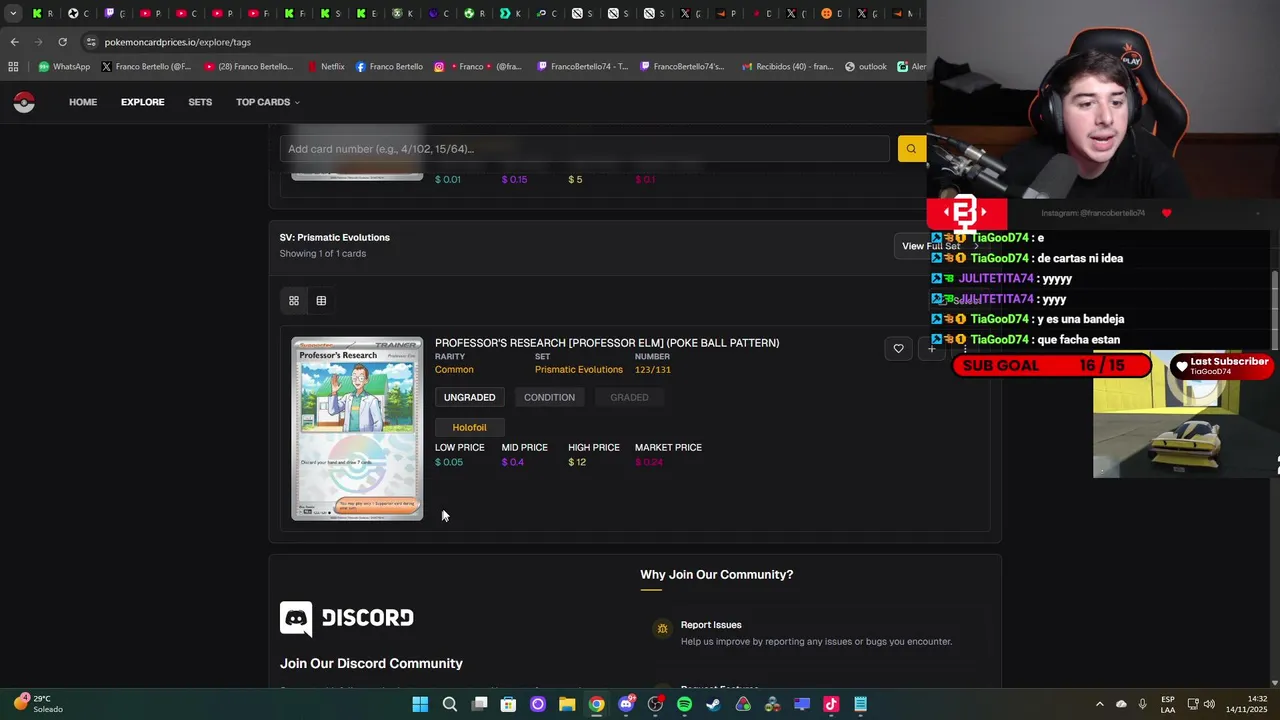Expand the browser tab search dropdown
This screenshot has width=1280, height=720.
click(13, 14)
